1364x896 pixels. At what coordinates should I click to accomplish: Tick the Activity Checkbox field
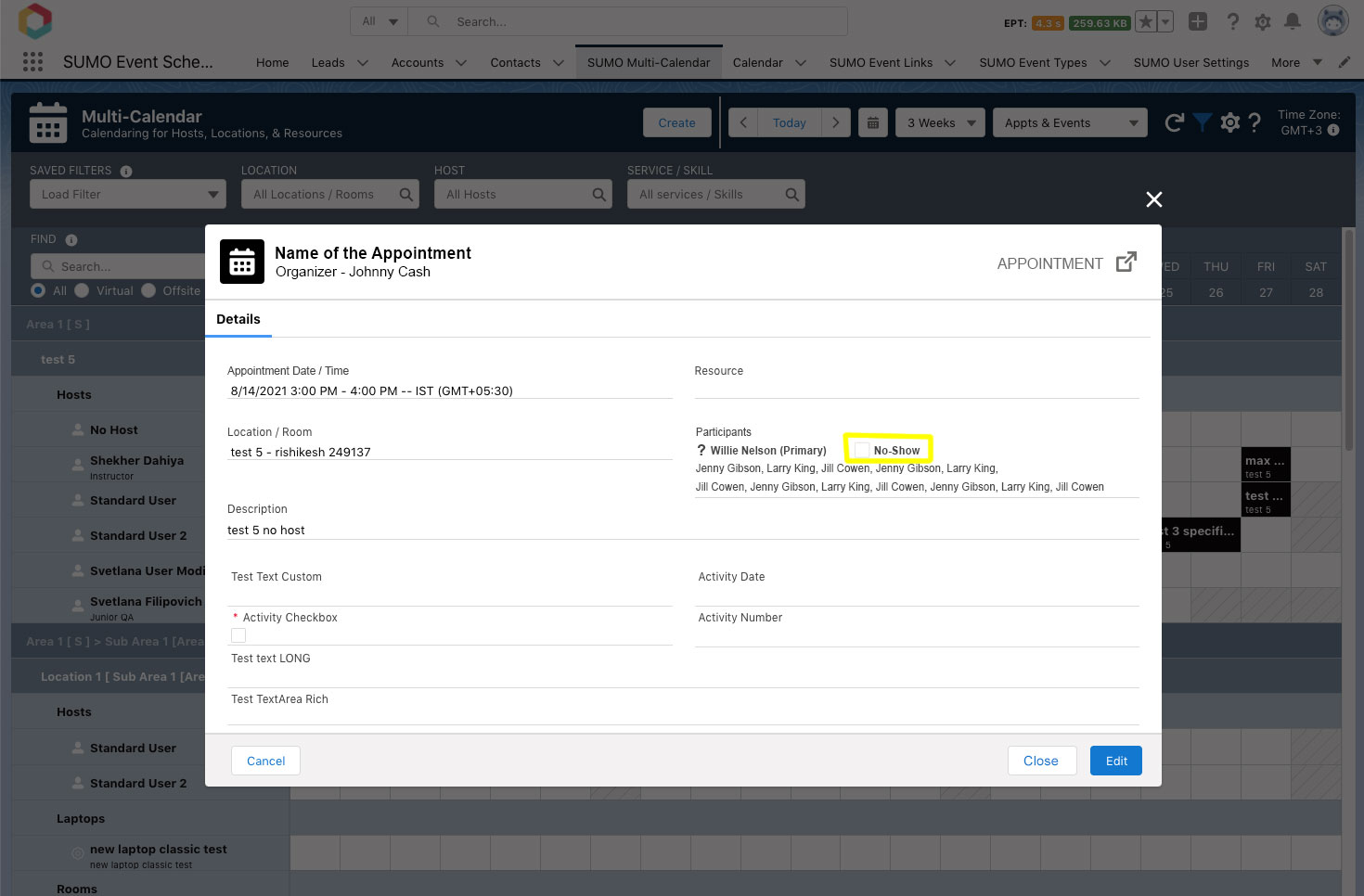pyautogui.click(x=238, y=635)
